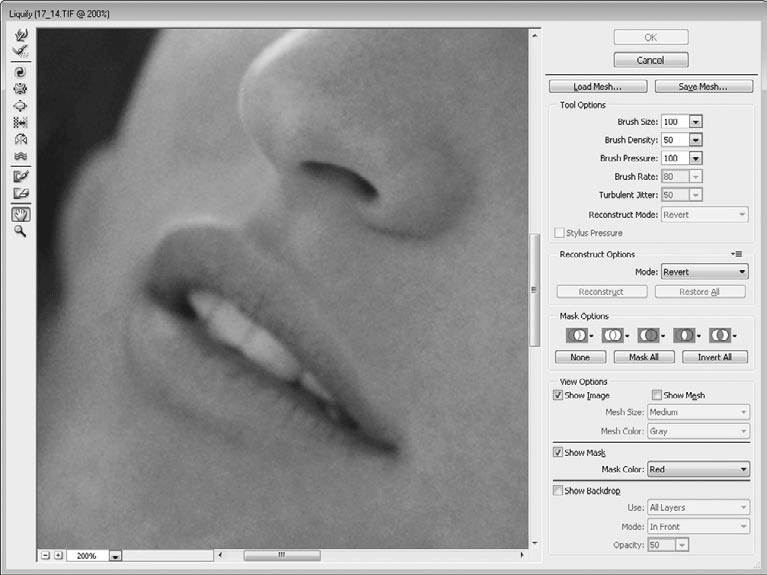The image size is (767, 575).
Task: Enable the Show Backdrop checkbox
Action: coord(558,490)
